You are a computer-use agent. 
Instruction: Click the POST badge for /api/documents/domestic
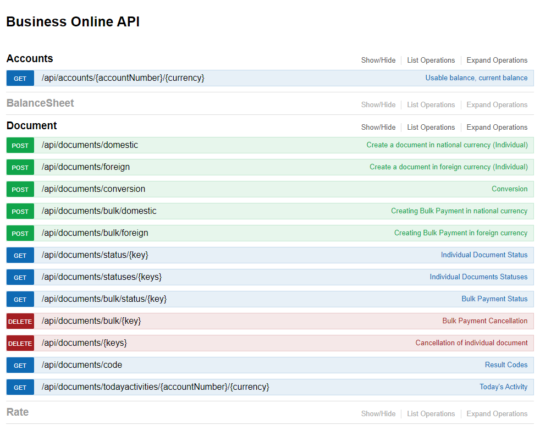20,145
